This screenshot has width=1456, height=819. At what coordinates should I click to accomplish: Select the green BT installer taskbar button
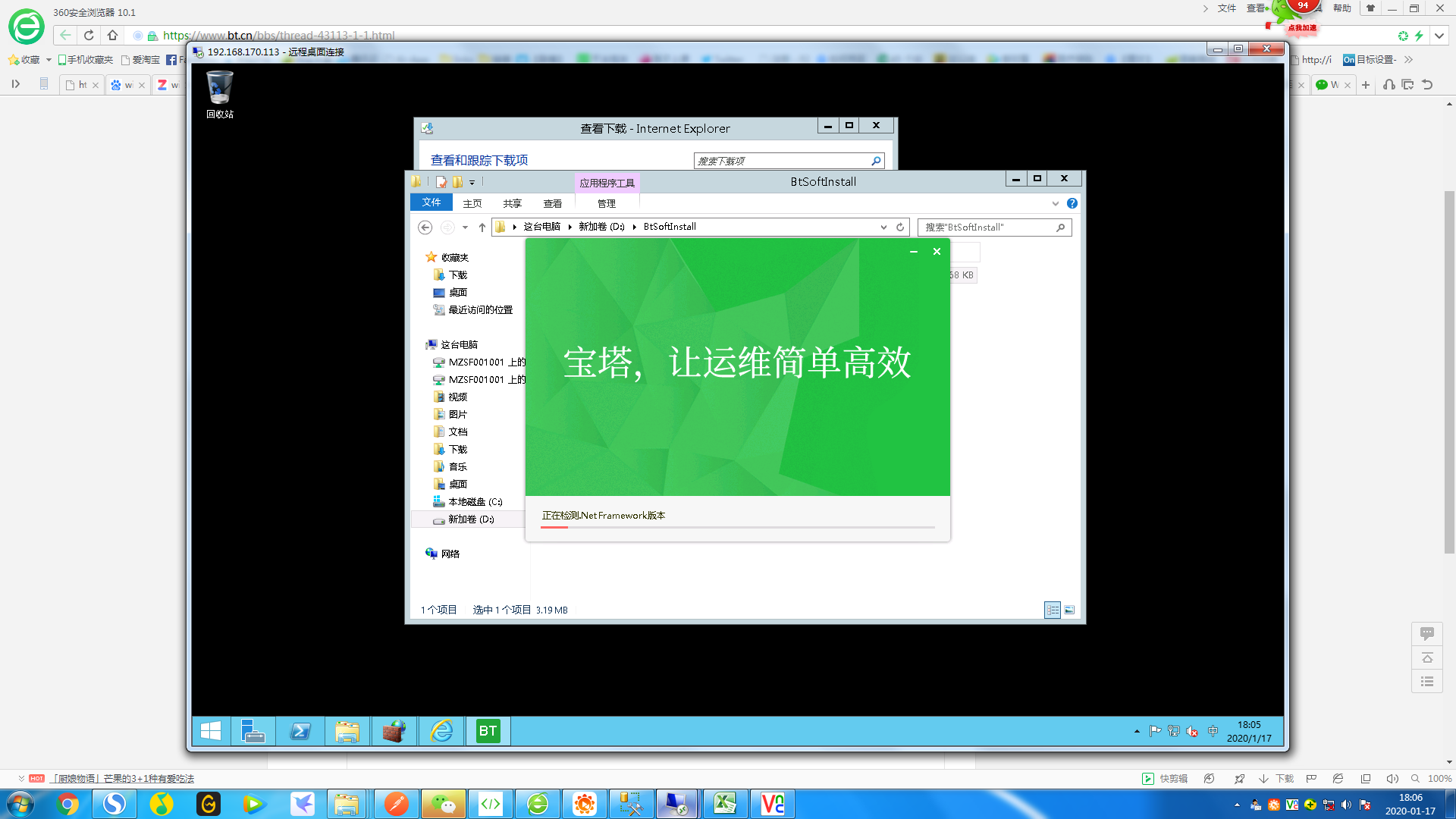(x=488, y=731)
